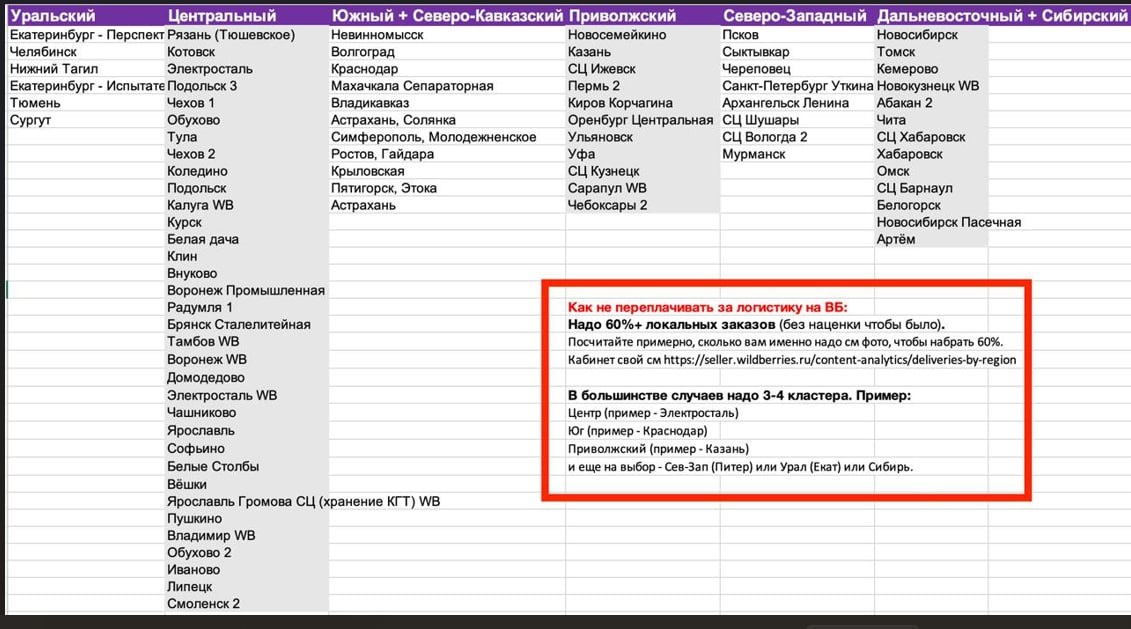Click the Чашниково cell
The width and height of the screenshot is (1131, 629).
tap(247, 413)
